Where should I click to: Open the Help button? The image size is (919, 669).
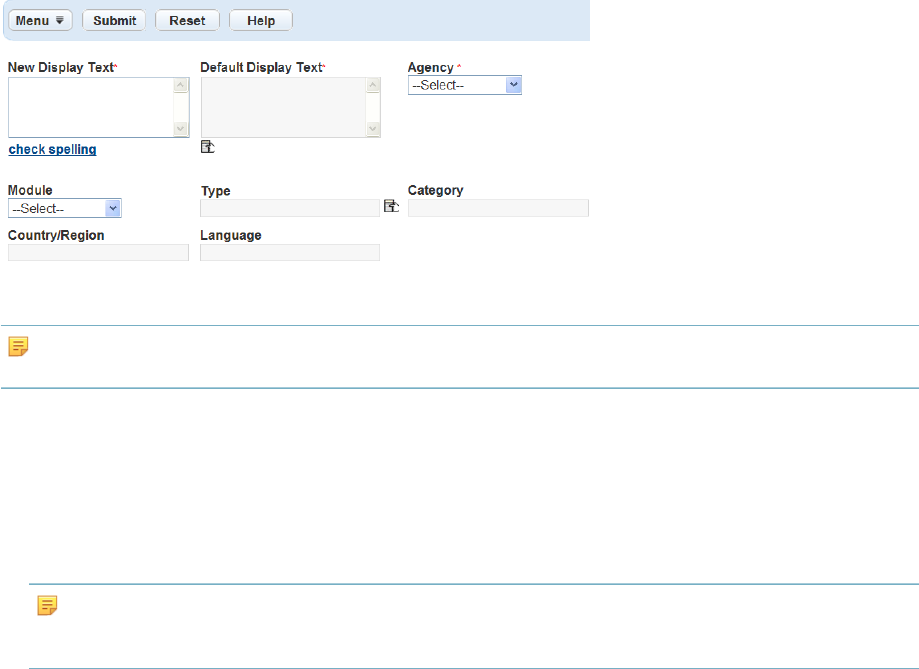click(x=261, y=21)
